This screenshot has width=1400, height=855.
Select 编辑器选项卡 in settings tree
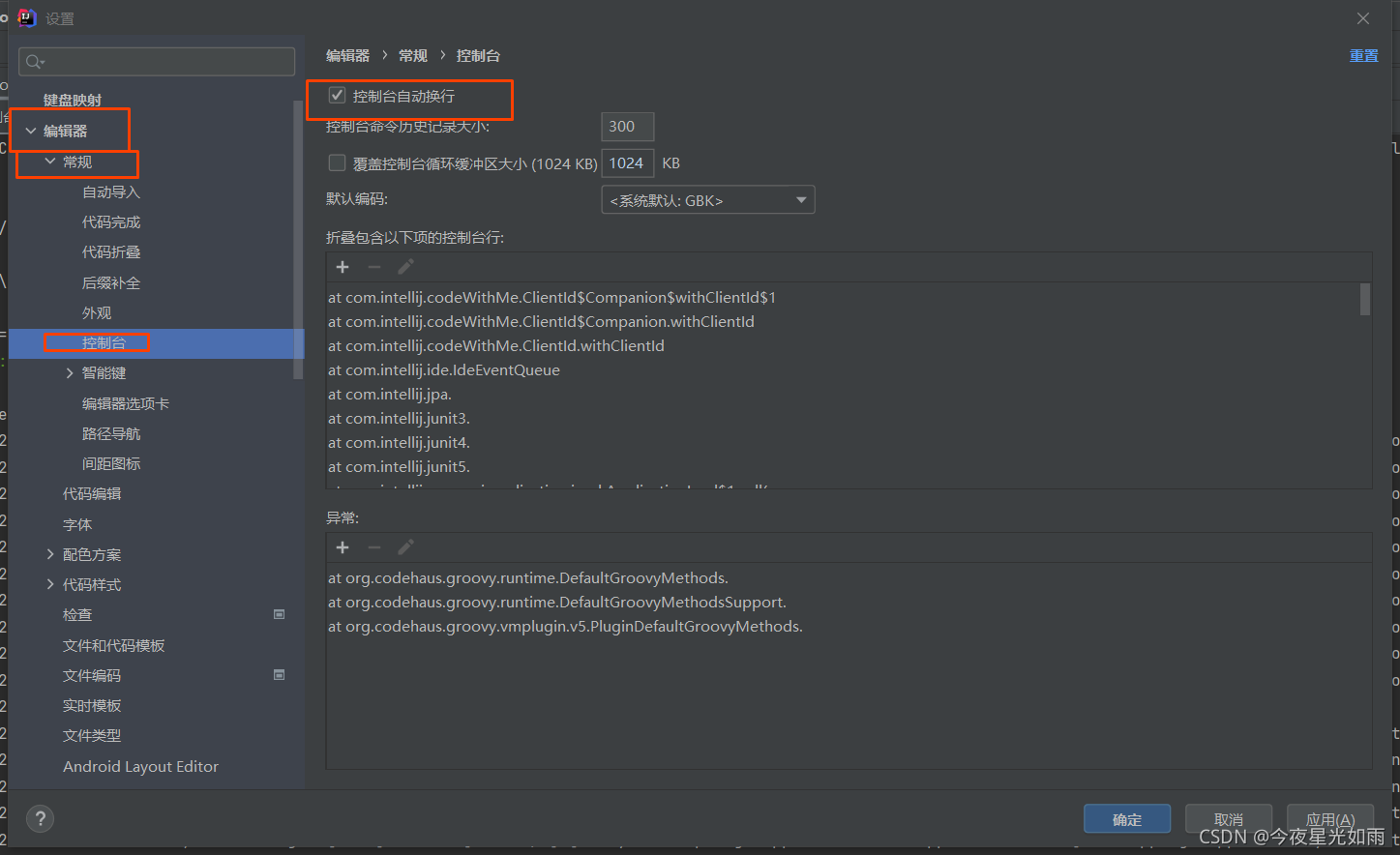126,403
